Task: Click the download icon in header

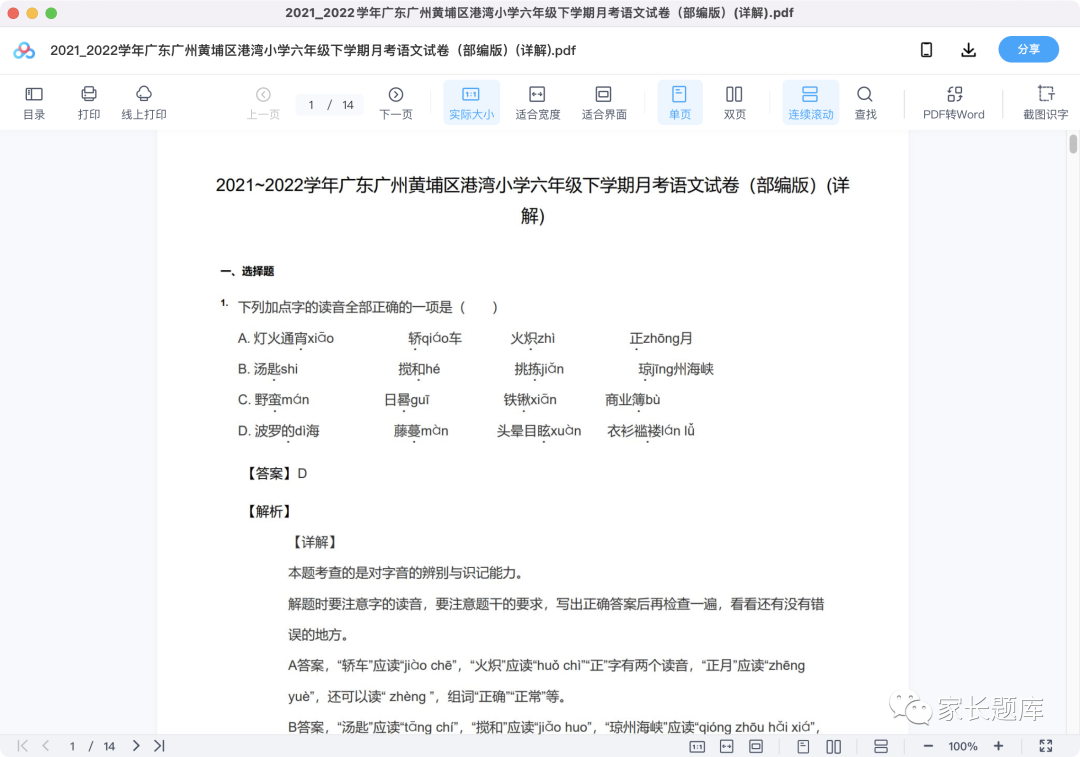Action: click(x=968, y=50)
